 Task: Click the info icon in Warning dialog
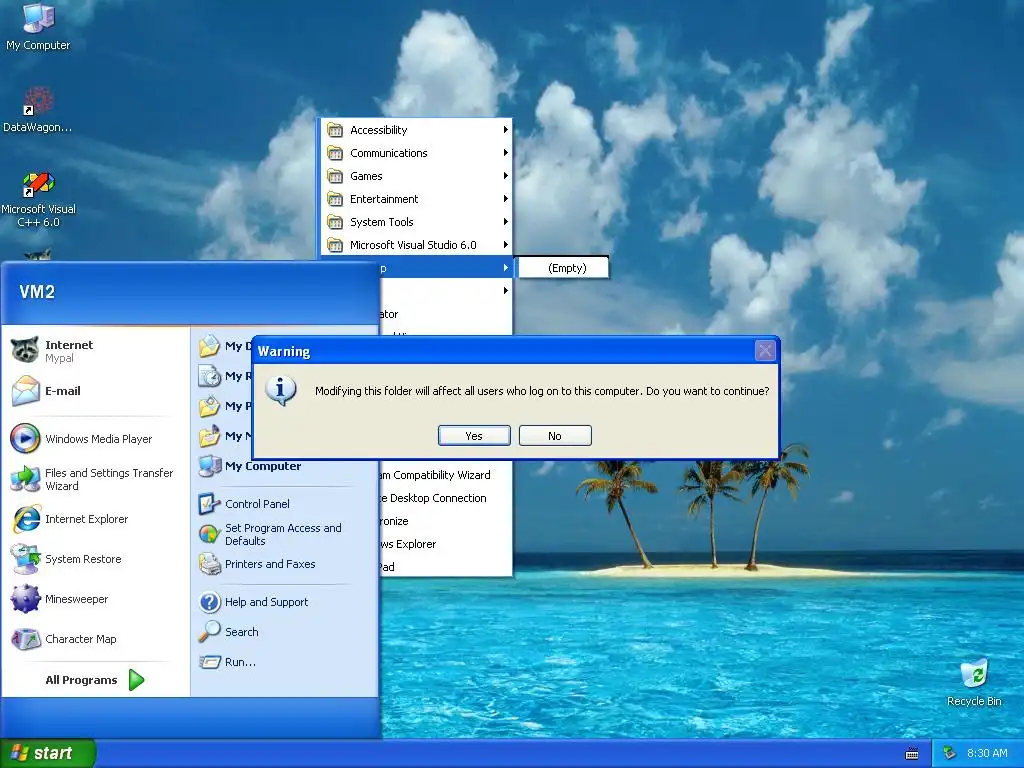(x=281, y=391)
